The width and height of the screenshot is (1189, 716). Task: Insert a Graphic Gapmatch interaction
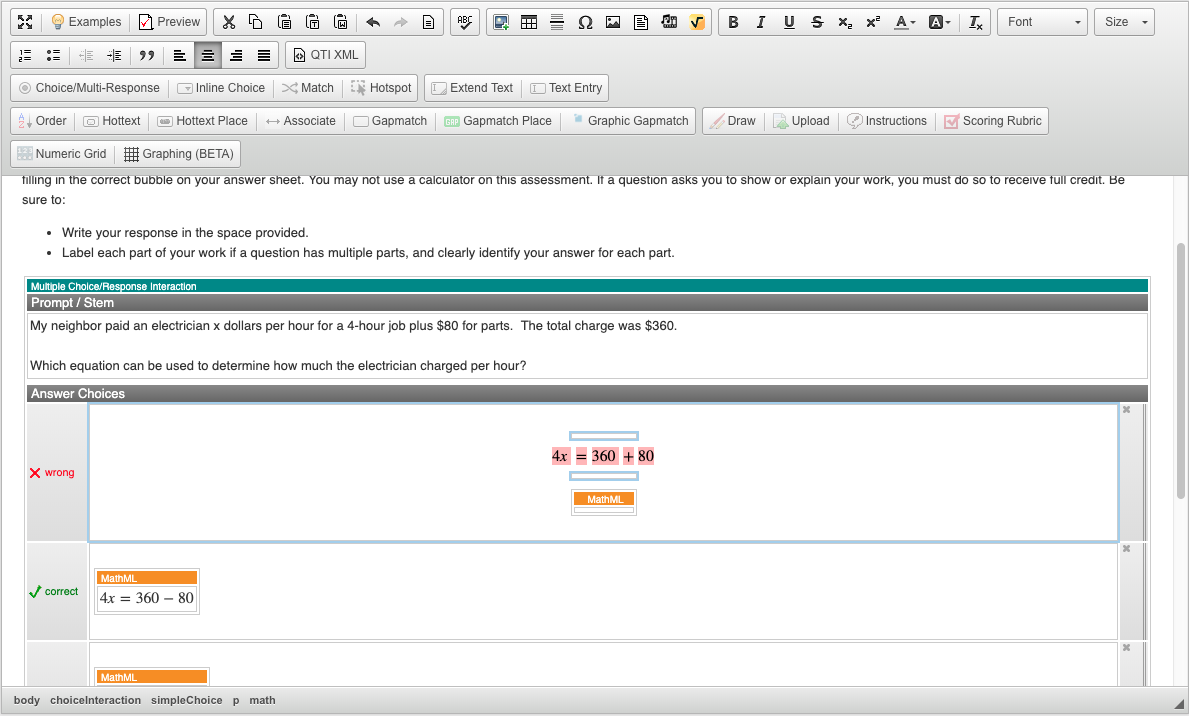click(629, 121)
